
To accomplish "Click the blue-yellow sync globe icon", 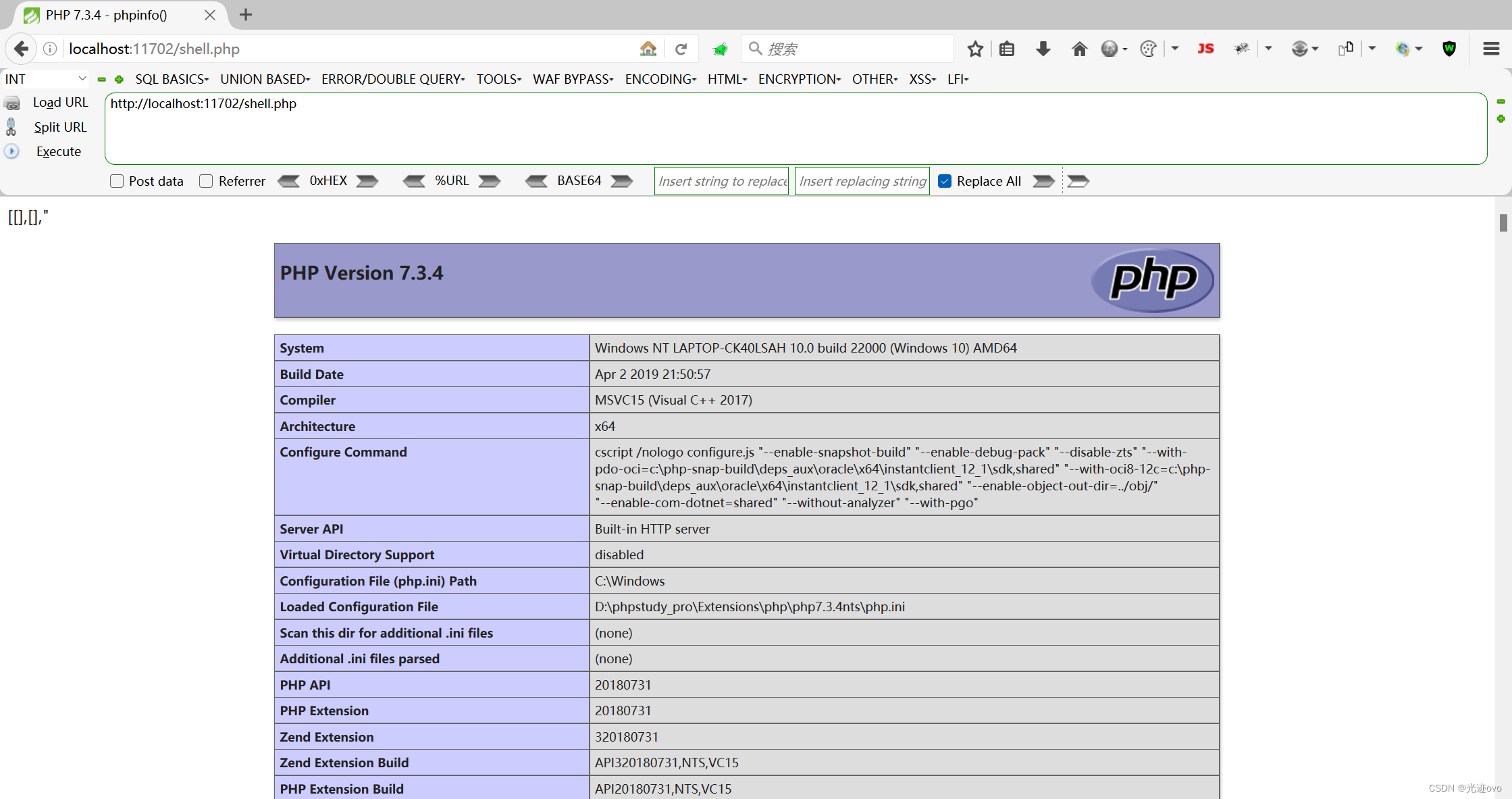I will tap(1403, 49).
